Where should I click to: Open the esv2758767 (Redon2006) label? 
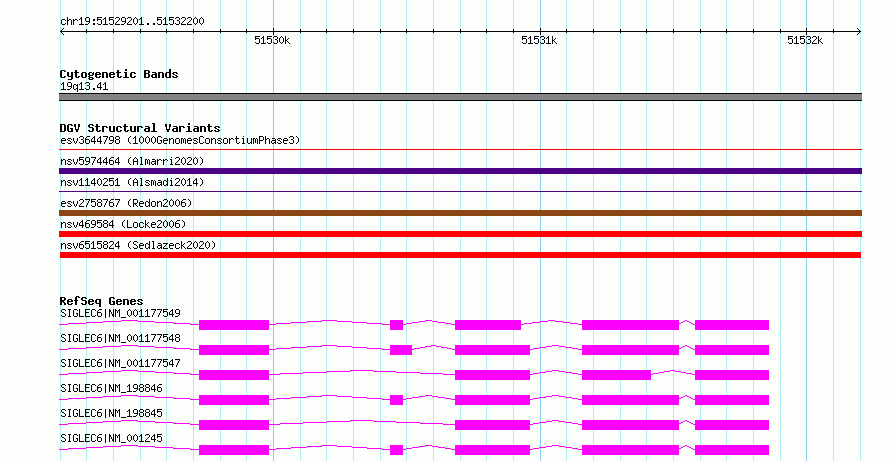pos(126,203)
